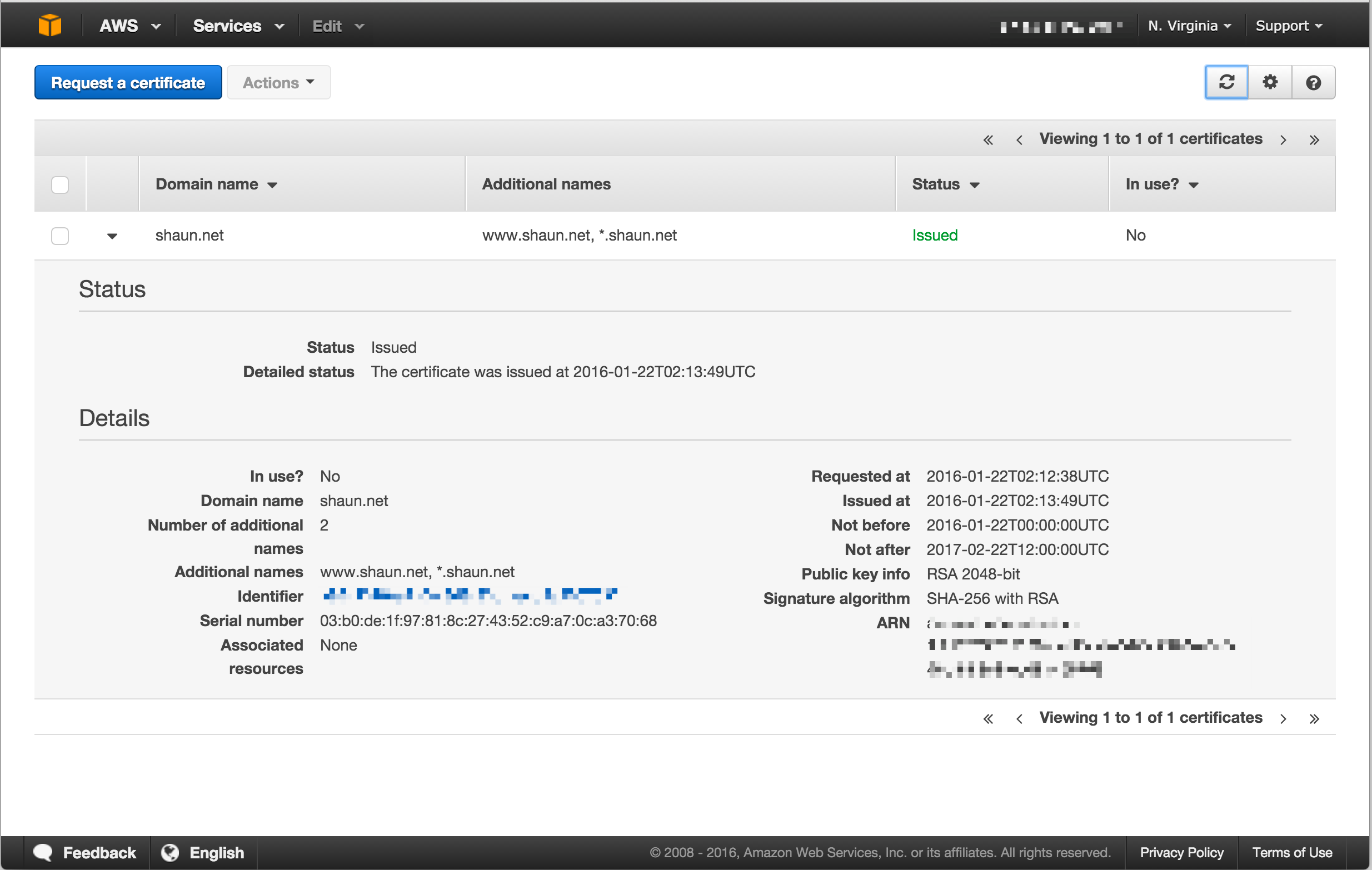Open the Services menu
Screen dimensions: 1372x870
(238, 26)
